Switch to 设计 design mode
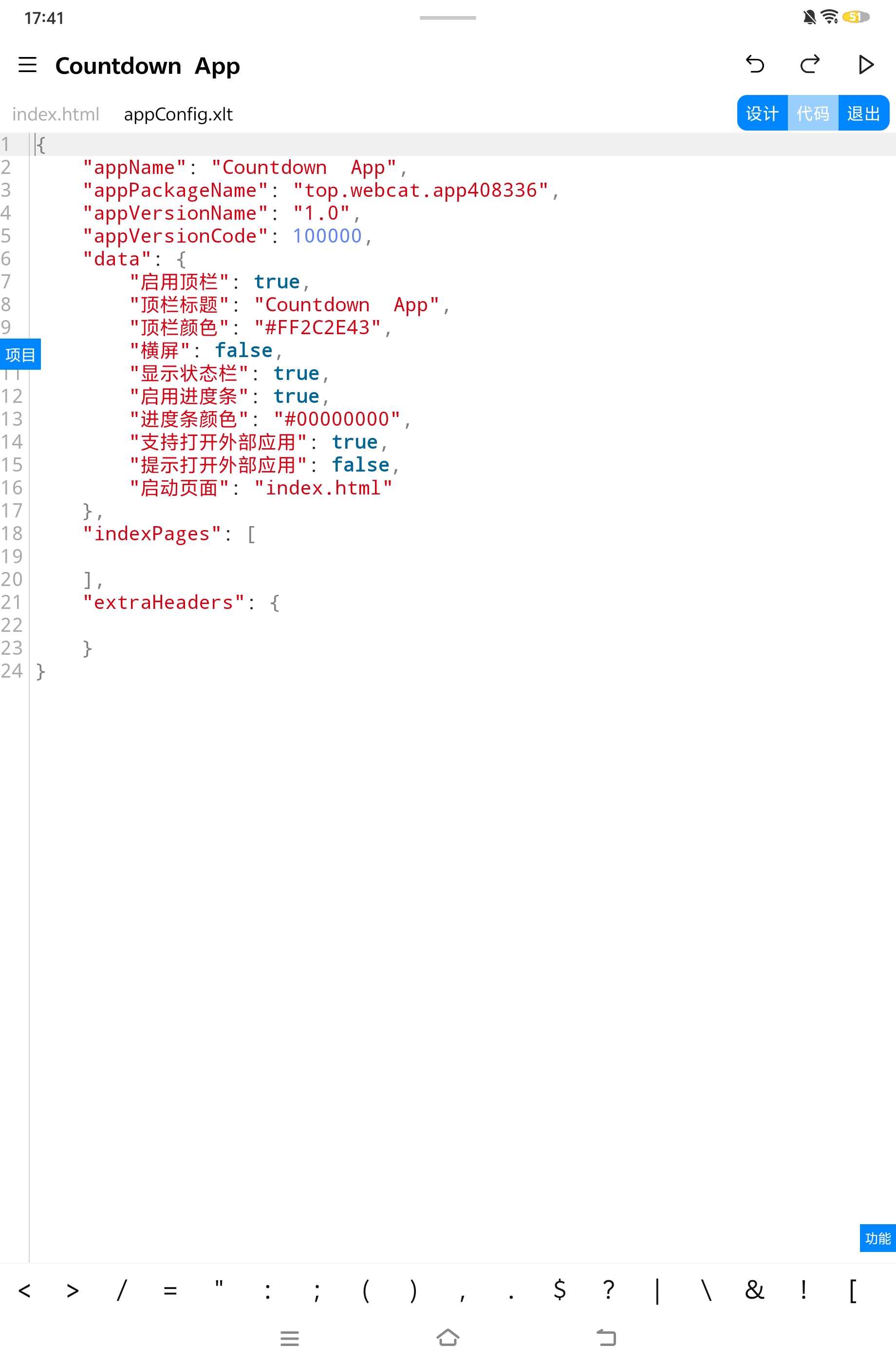896x1364 pixels. (x=762, y=114)
